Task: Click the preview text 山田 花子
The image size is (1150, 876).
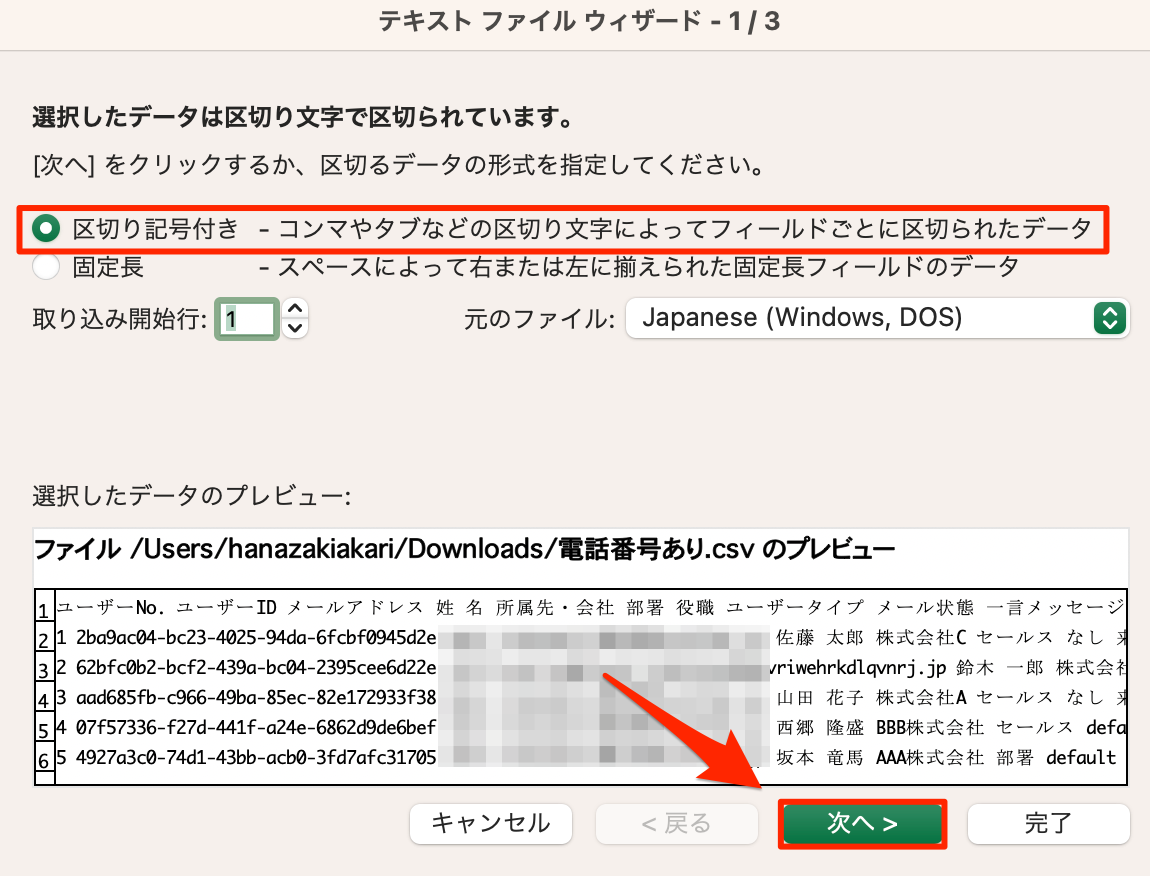Action: click(820, 698)
